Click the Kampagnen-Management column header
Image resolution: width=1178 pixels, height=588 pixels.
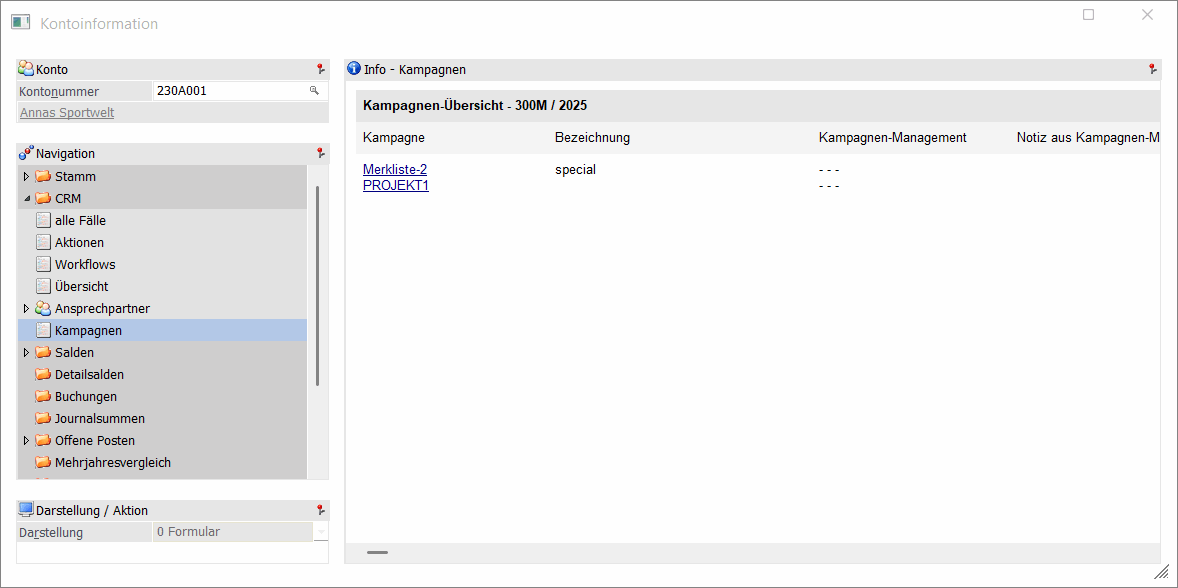(x=893, y=137)
